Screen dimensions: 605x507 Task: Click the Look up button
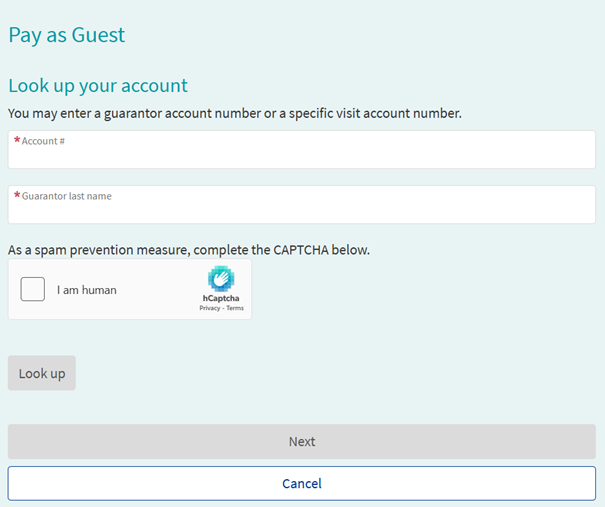(x=42, y=373)
